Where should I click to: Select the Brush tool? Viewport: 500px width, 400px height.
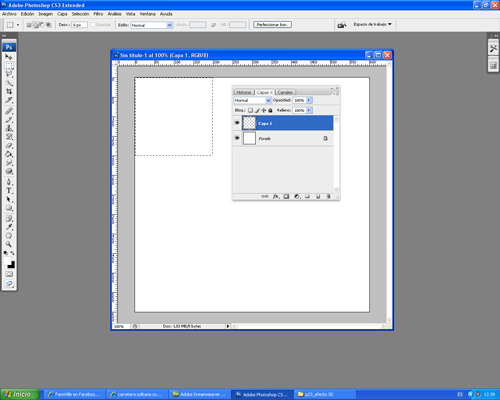pos(9,120)
